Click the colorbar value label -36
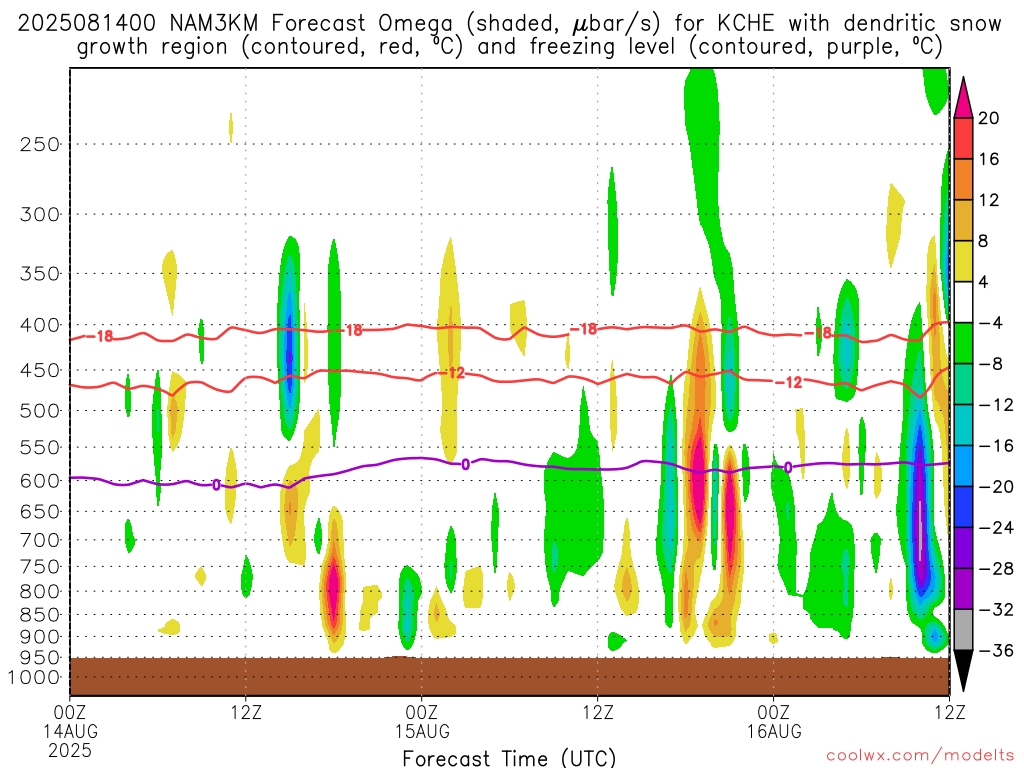 click(997, 650)
